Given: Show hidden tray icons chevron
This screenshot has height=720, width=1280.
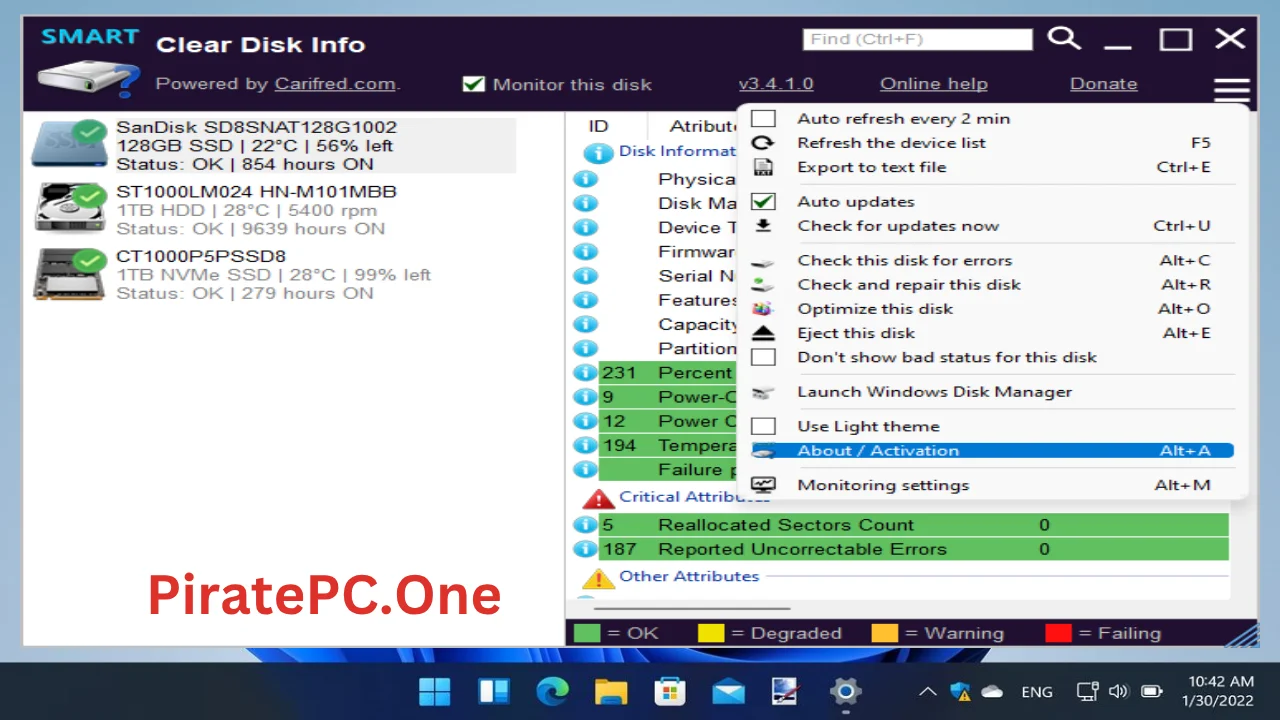Looking at the screenshot, I should (x=928, y=691).
